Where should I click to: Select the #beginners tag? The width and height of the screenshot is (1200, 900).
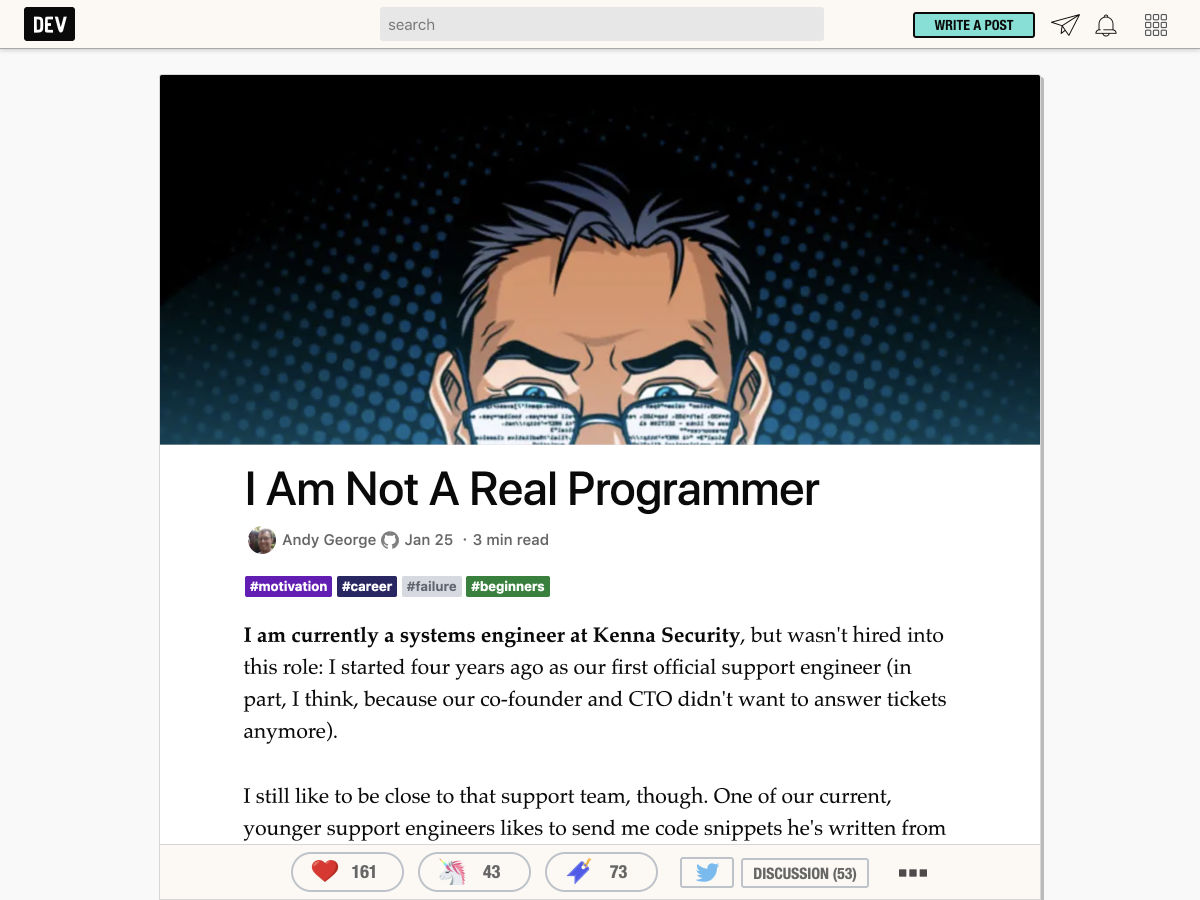(508, 586)
